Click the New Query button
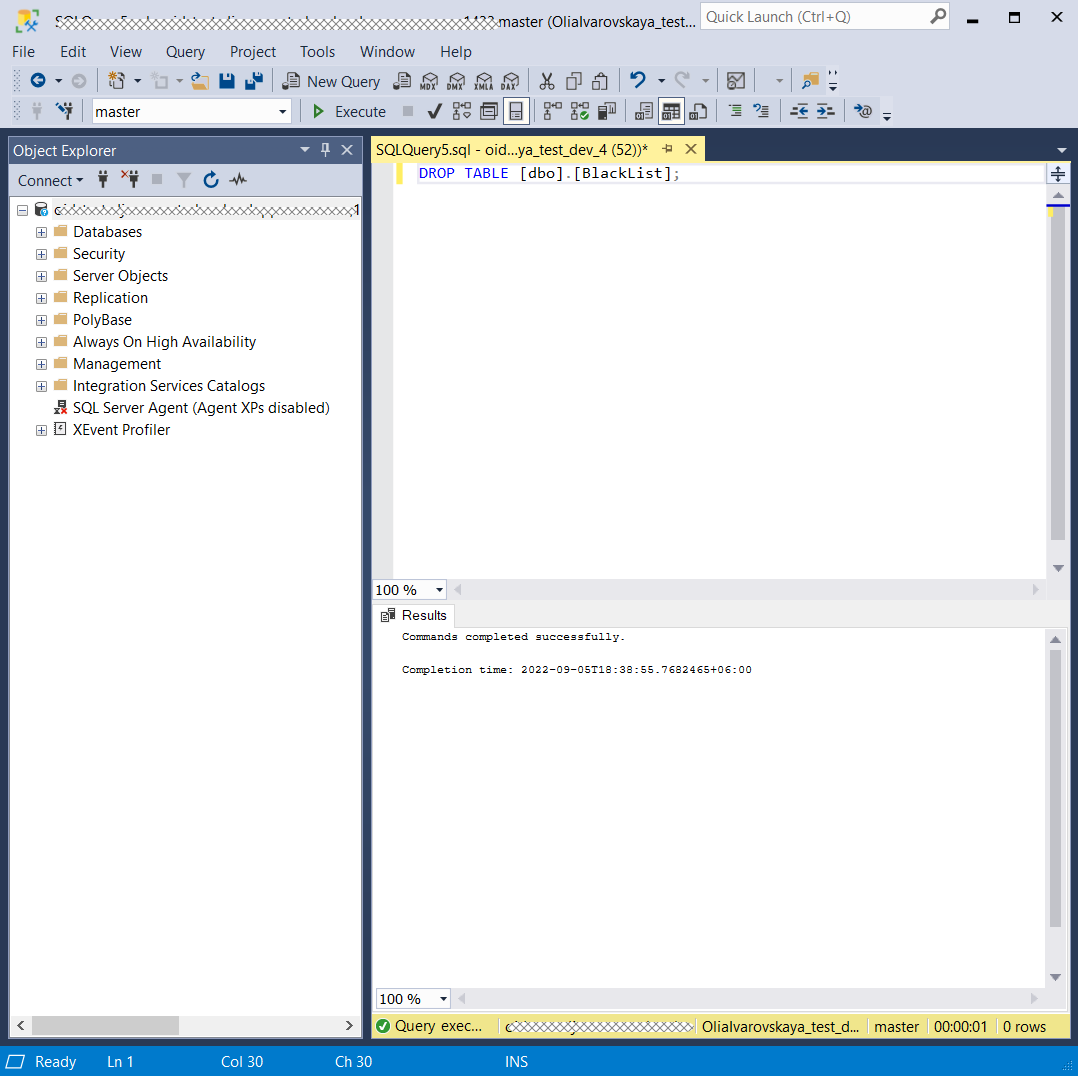Image resolution: width=1078 pixels, height=1076 pixels. click(331, 81)
